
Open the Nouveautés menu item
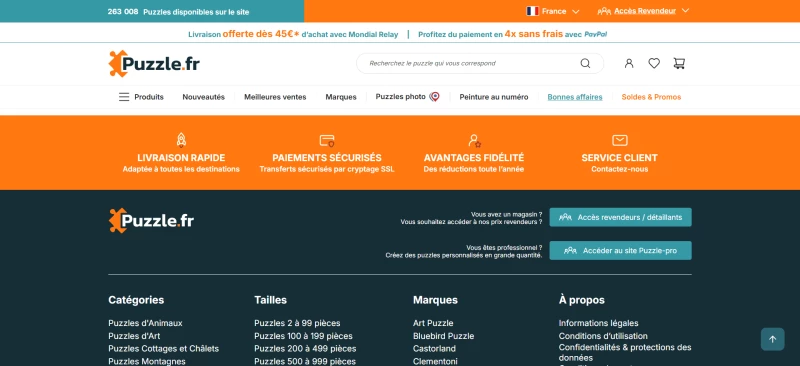[204, 97]
